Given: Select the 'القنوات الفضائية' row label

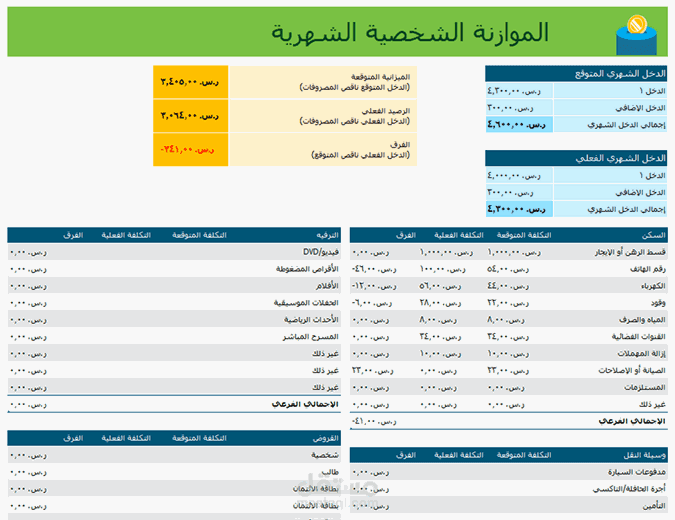Looking at the screenshot, I should [x=639, y=337].
